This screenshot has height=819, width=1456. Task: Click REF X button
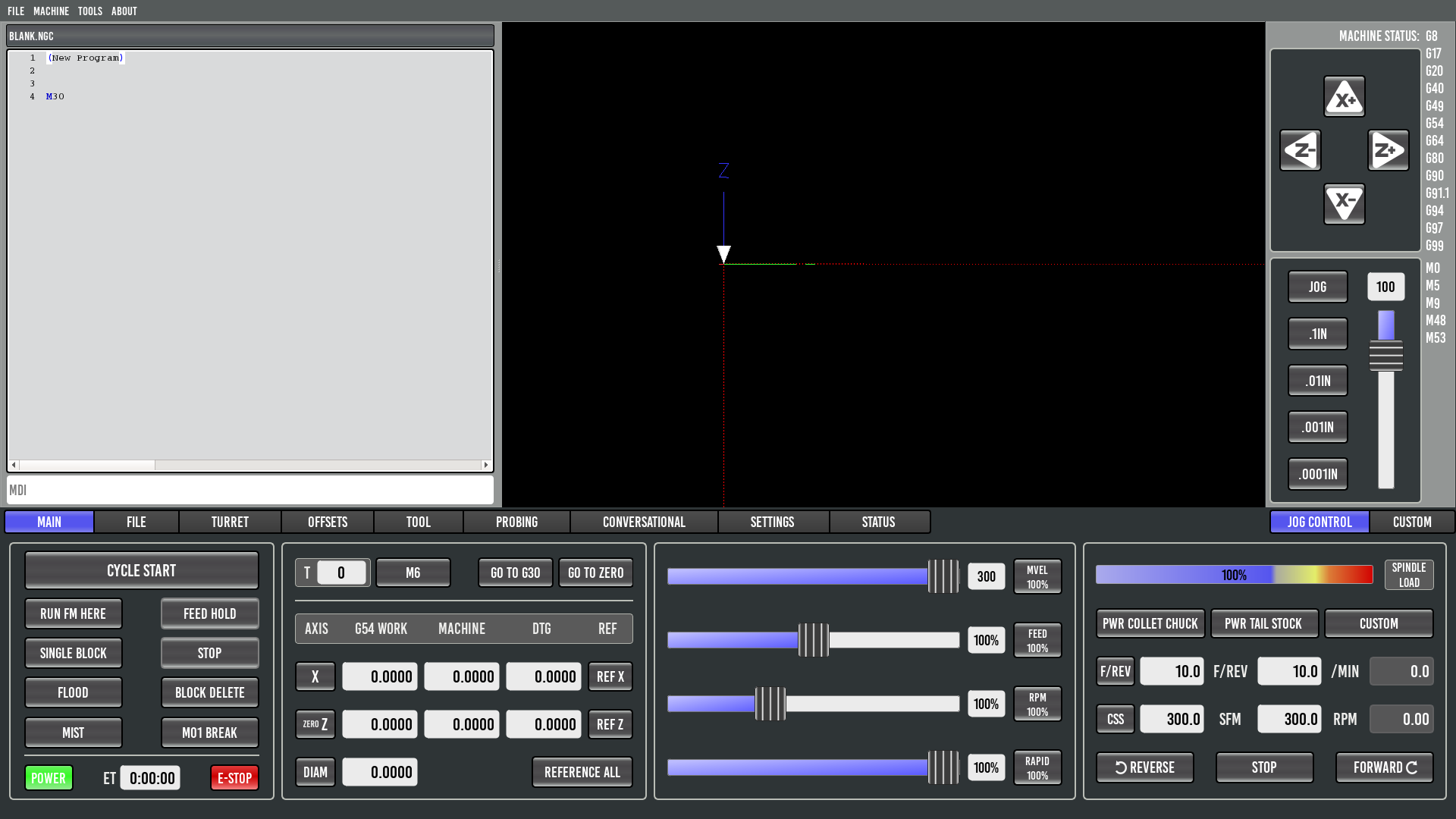[x=610, y=676]
